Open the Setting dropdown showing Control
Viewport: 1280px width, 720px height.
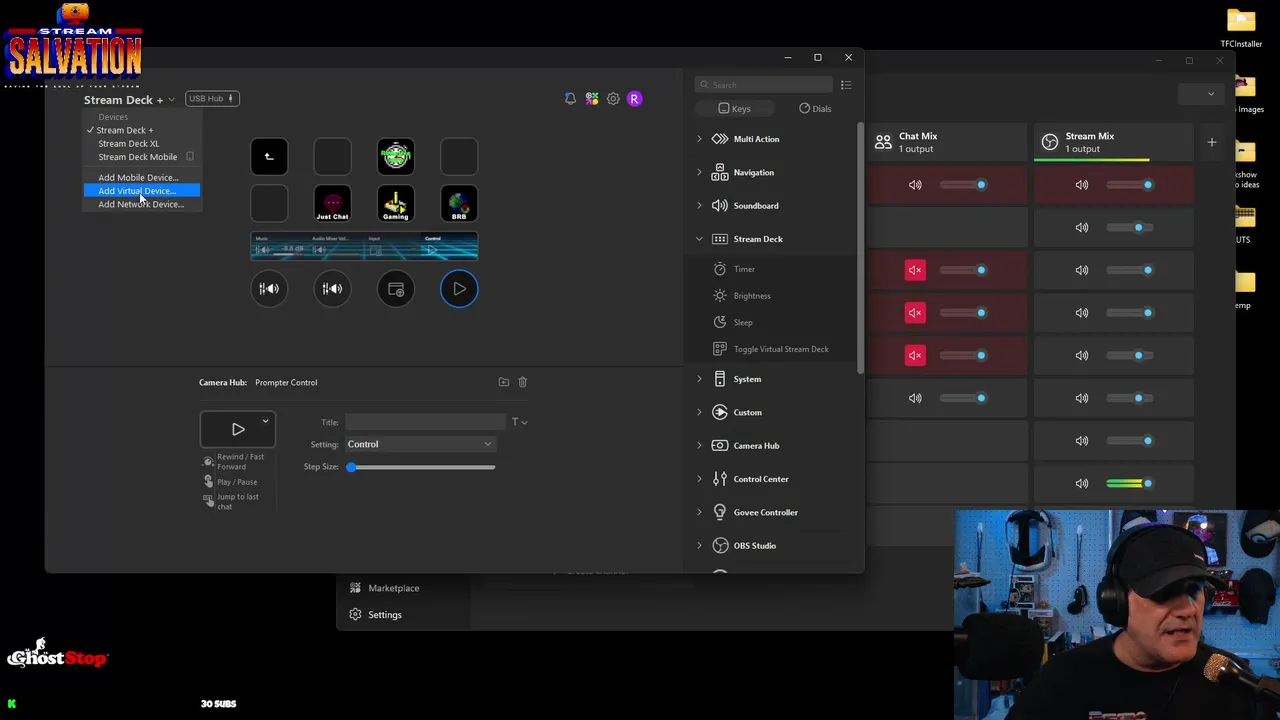420,444
